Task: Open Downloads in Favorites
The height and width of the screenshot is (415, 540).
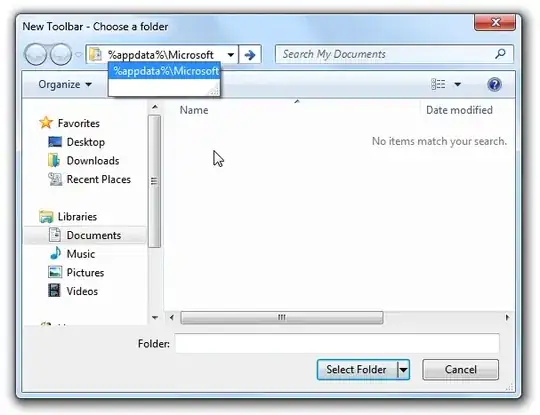Action: pyautogui.click(x=93, y=160)
